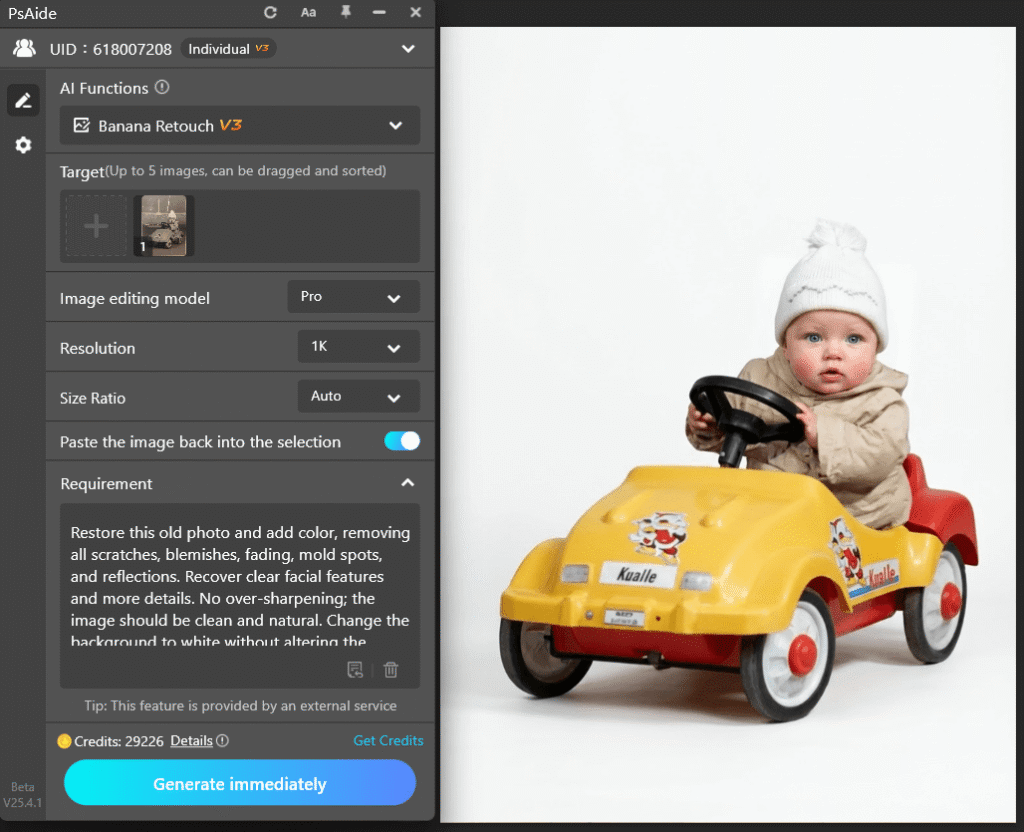Delete the requirement text via trash icon

pyautogui.click(x=391, y=669)
